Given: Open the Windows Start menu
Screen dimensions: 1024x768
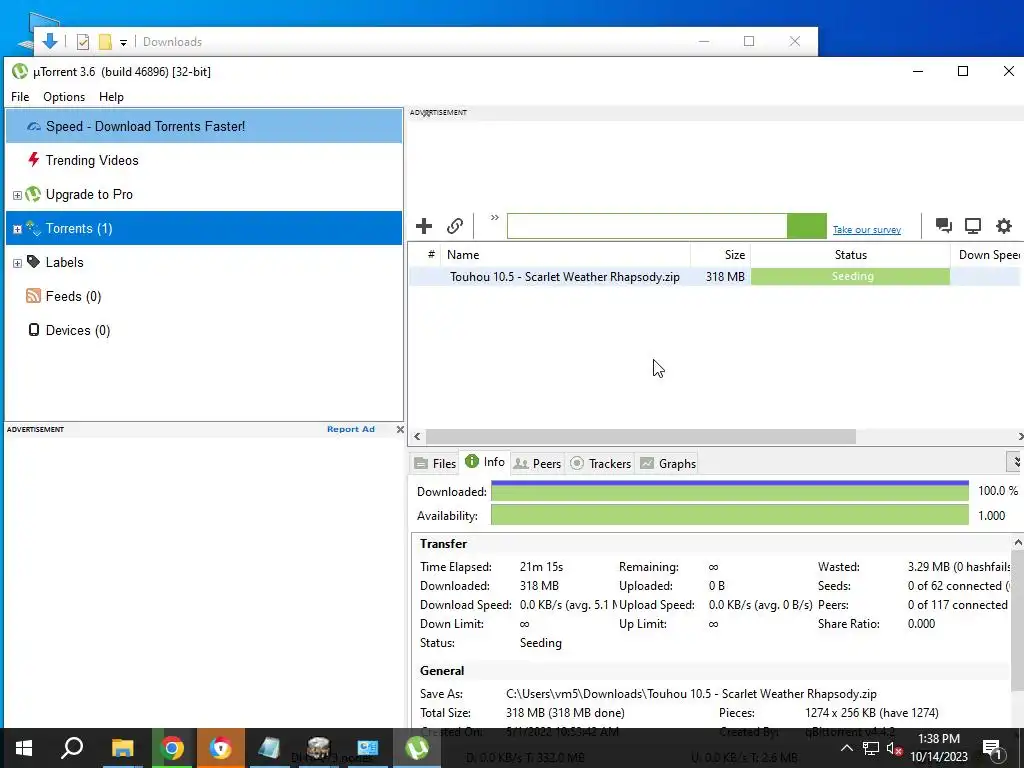Looking at the screenshot, I should [x=24, y=748].
